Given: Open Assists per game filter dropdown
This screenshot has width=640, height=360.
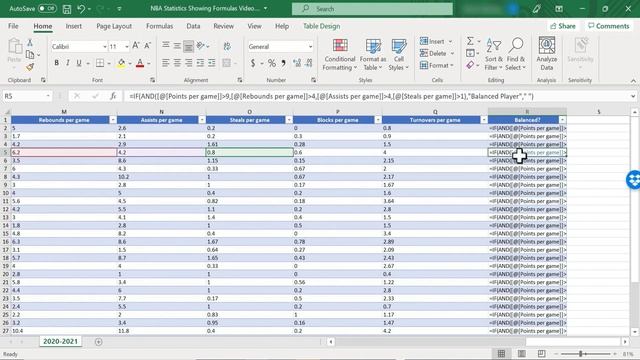Looking at the screenshot, I should coord(202,120).
